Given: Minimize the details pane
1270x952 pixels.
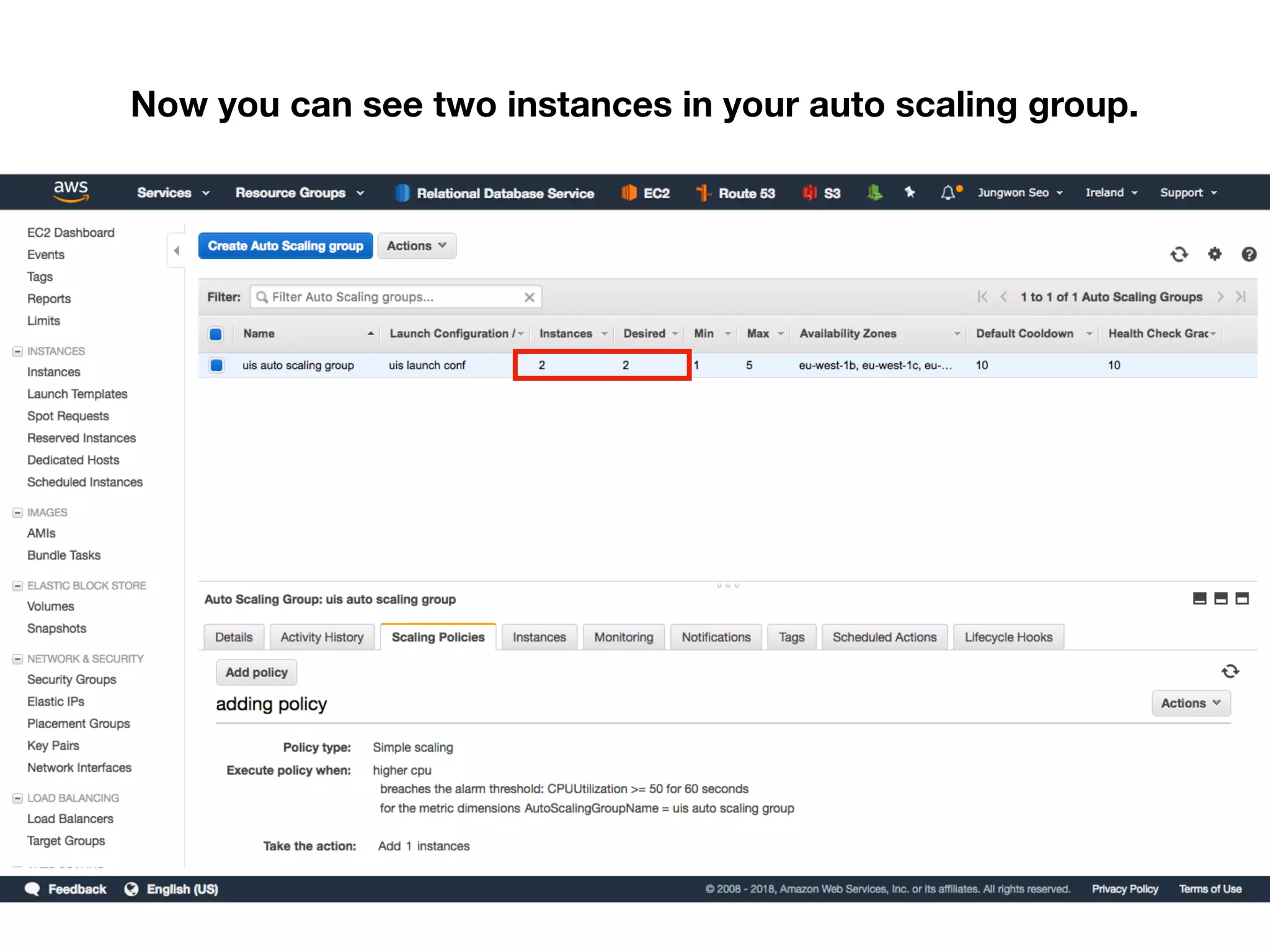Looking at the screenshot, I should [1199, 598].
